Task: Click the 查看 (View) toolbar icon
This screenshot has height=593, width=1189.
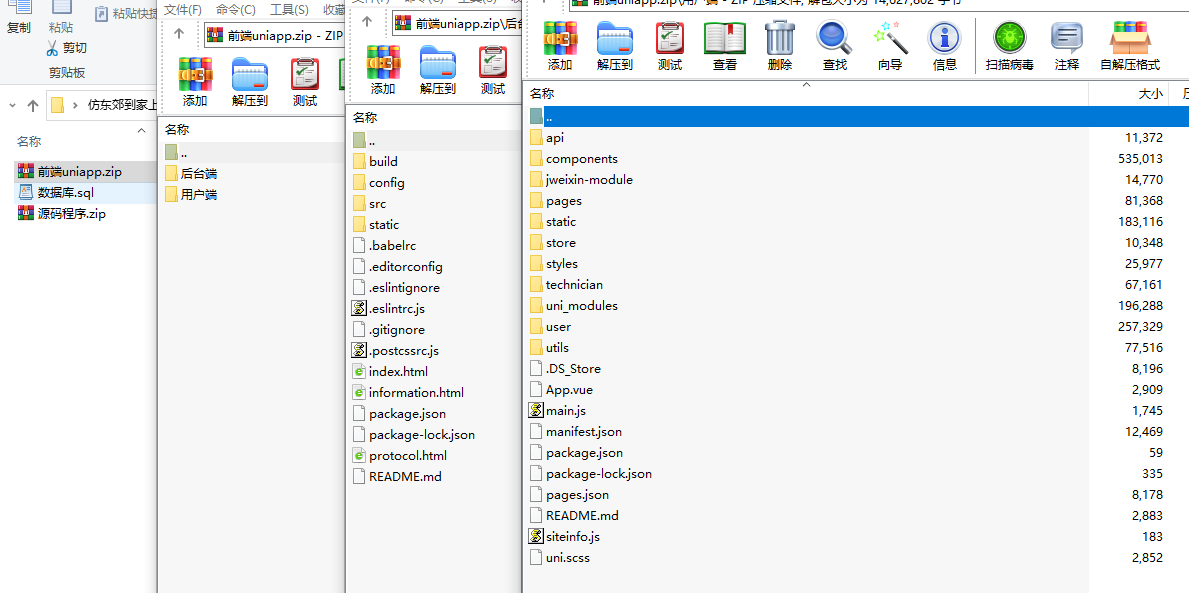Action: 724,46
